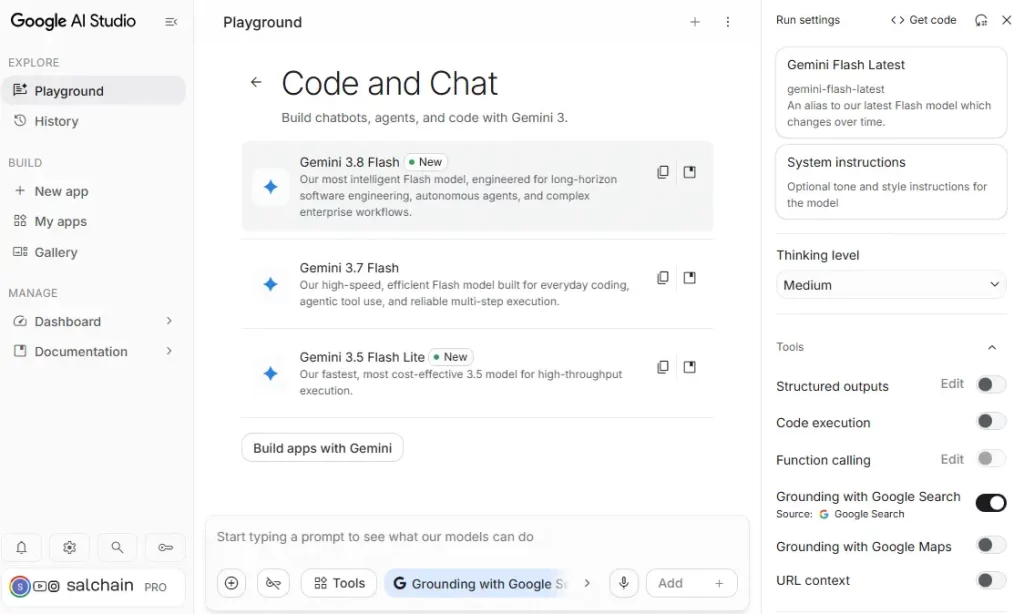1024x614 pixels.
Task: Open My apps in sidebar
Action: click(93, 221)
